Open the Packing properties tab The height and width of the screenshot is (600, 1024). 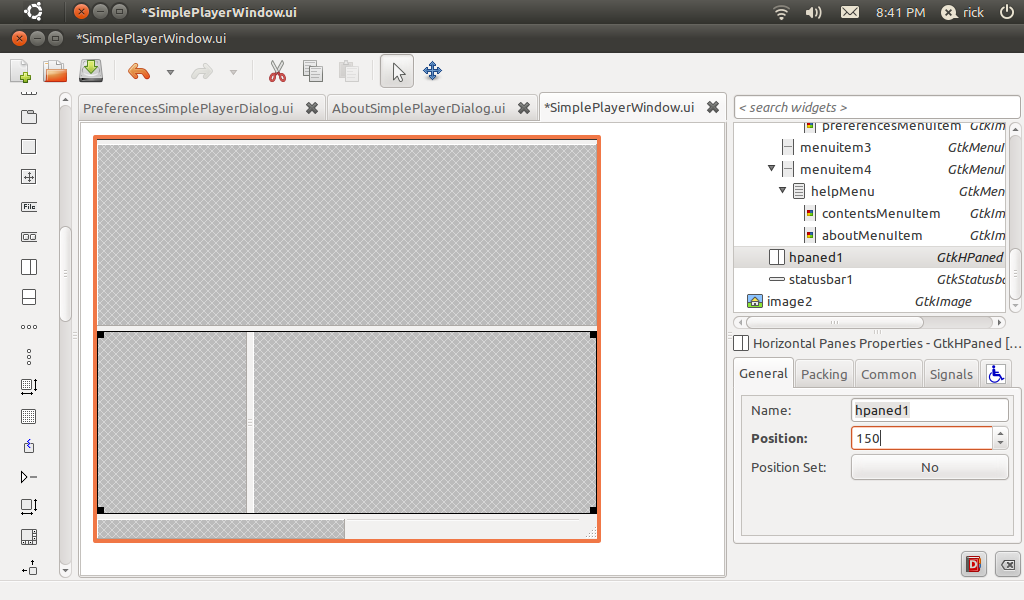[x=824, y=374]
